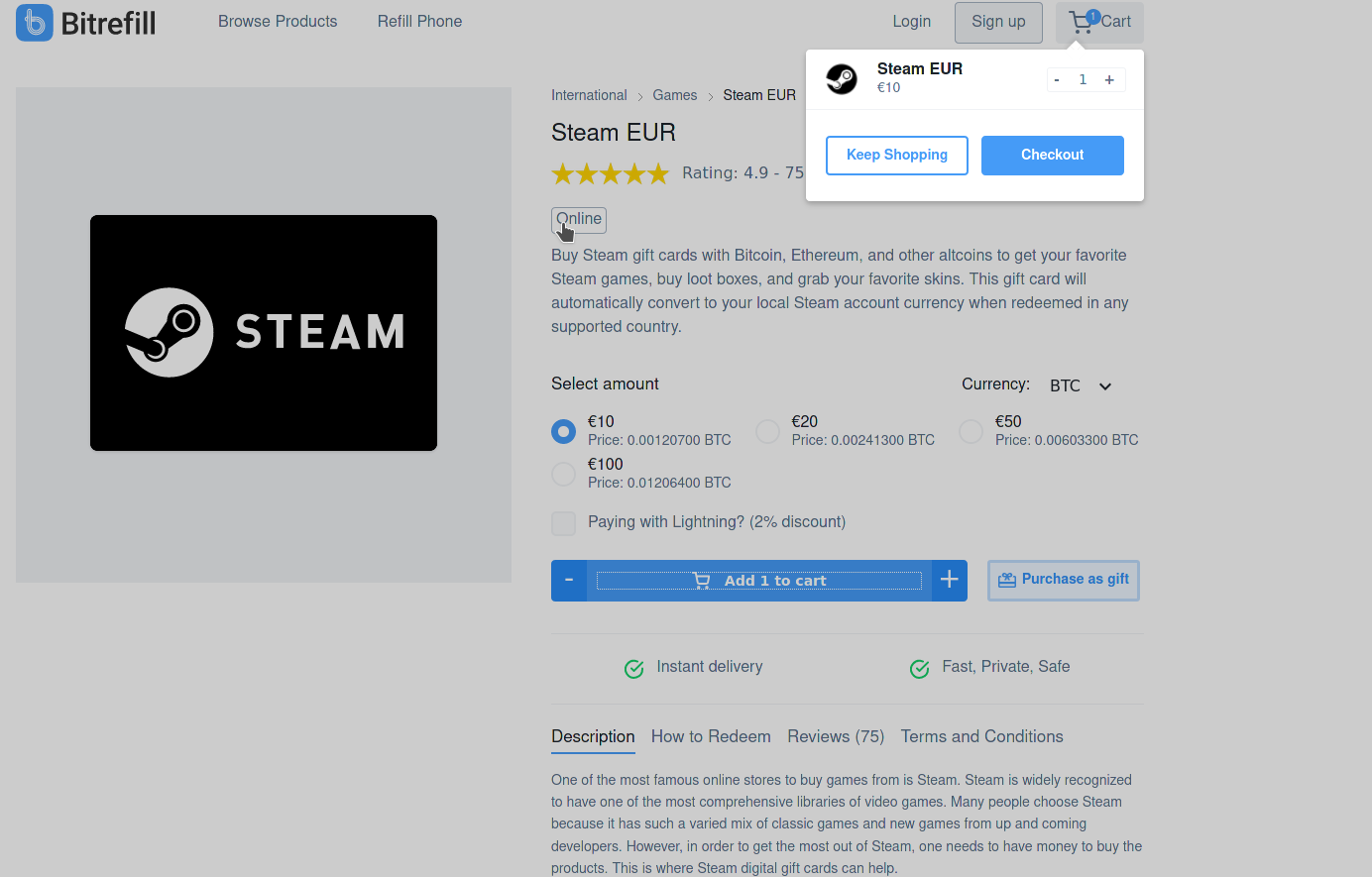The image size is (1372, 877).
Task: Decrease quantity beside Add 1 to cart
Action: [x=569, y=581]
